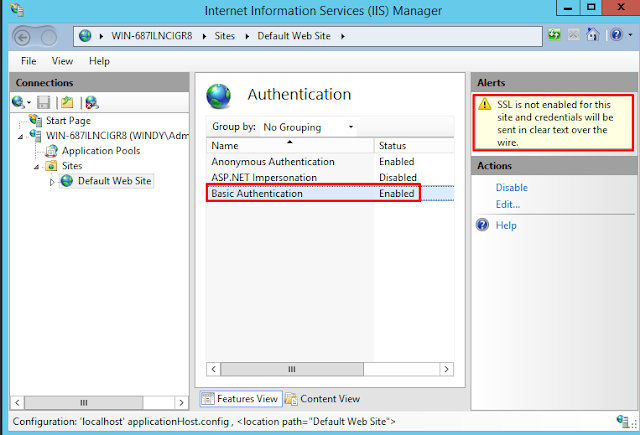Viewport: 640px width, 435px height.
Task: Click the status bar network configuration icon
Action: [623, 421]
